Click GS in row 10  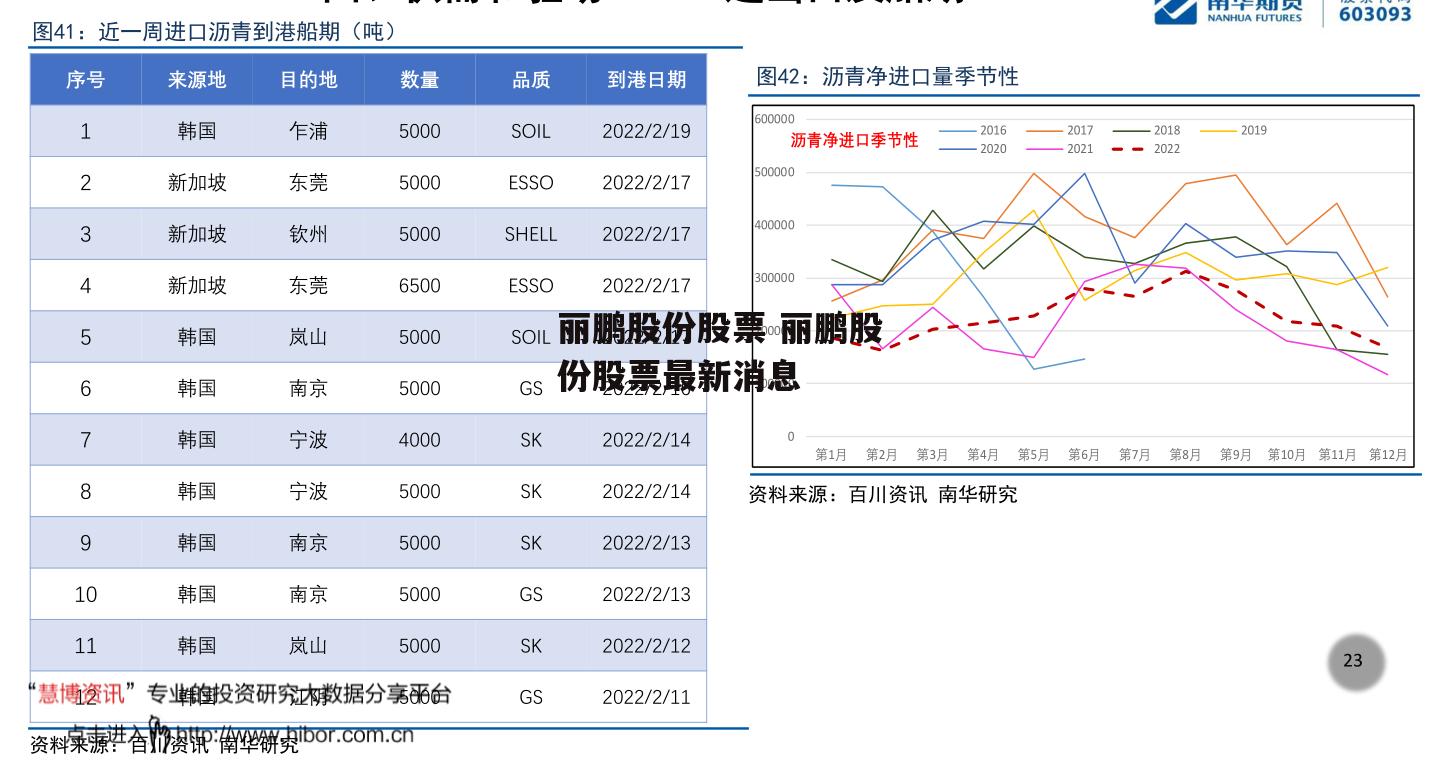pos(531,594)
